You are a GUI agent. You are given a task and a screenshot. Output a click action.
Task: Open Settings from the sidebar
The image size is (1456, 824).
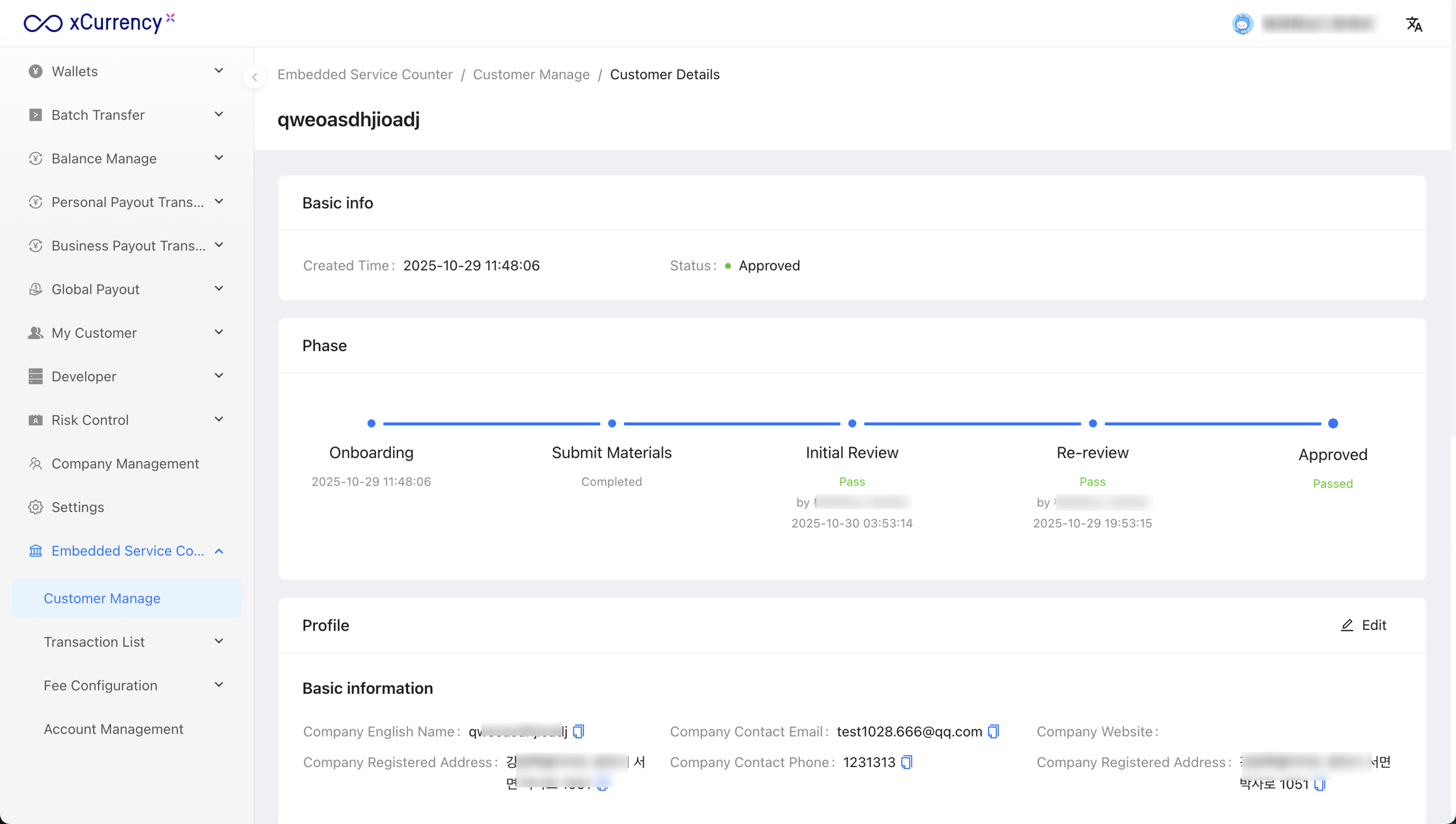pos(77,507)
